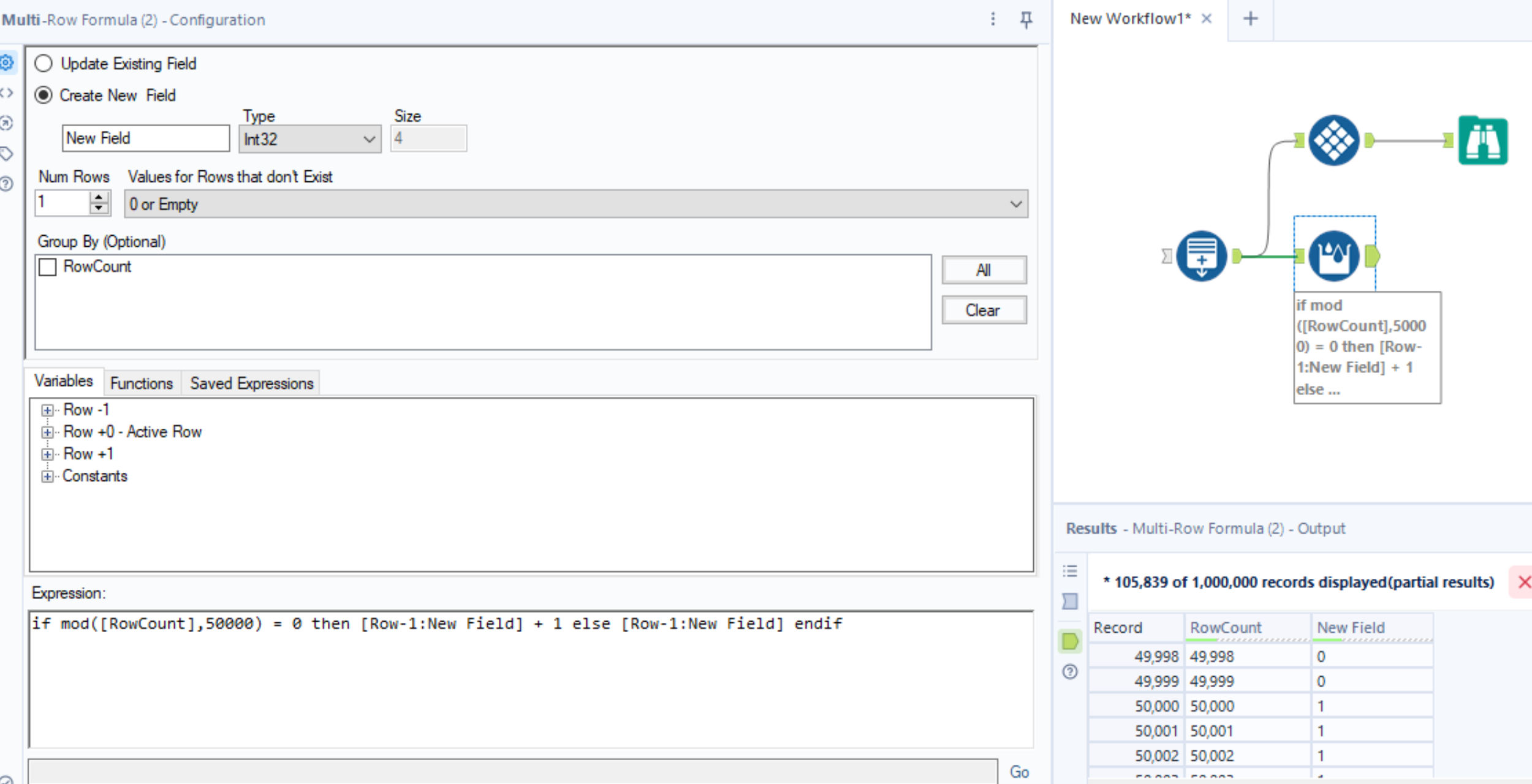Select the Generate Rows tool on canvas

(x=1201, y=256)
